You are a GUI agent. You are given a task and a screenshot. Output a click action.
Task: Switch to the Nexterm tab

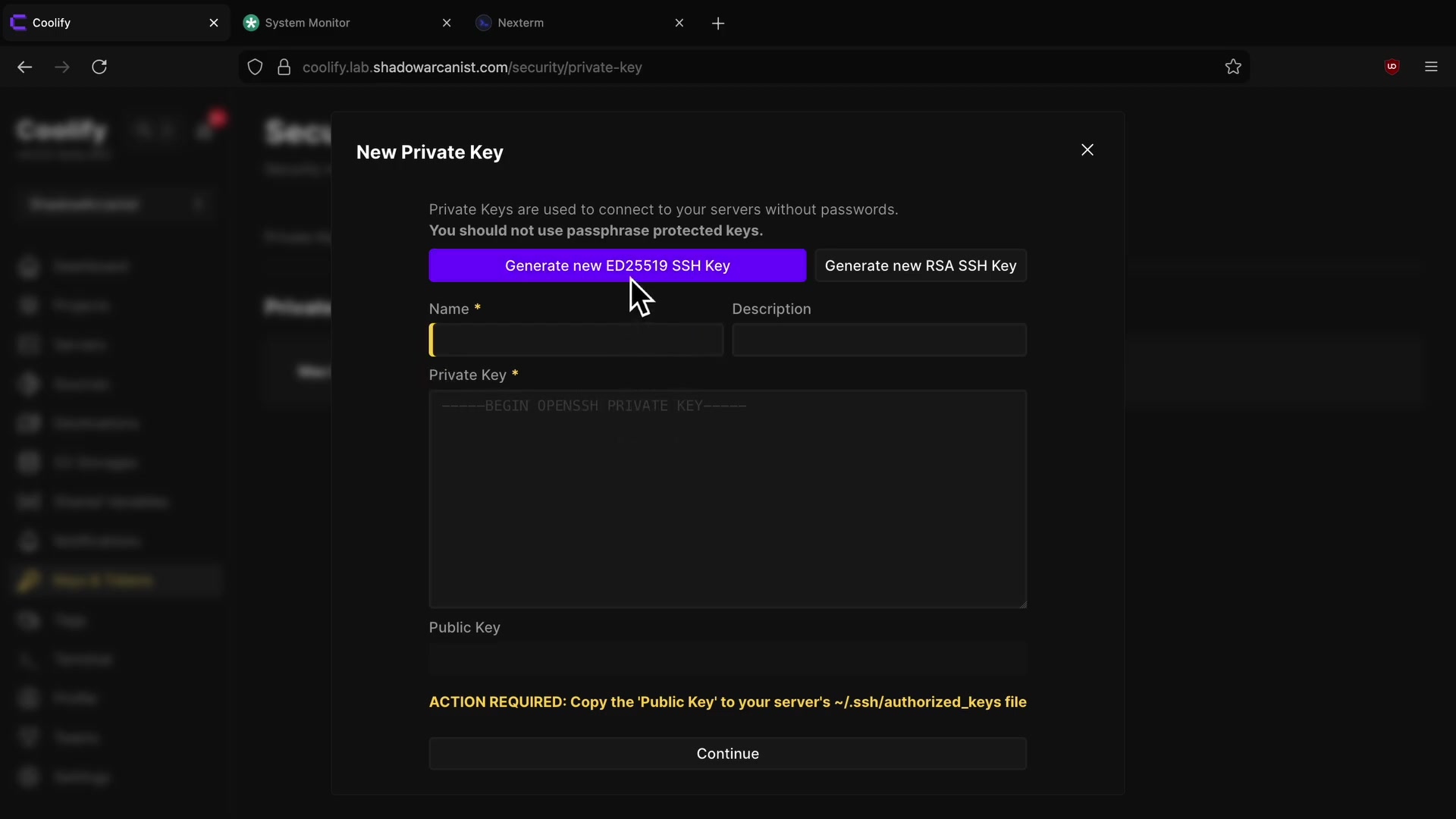pos(580,23)
